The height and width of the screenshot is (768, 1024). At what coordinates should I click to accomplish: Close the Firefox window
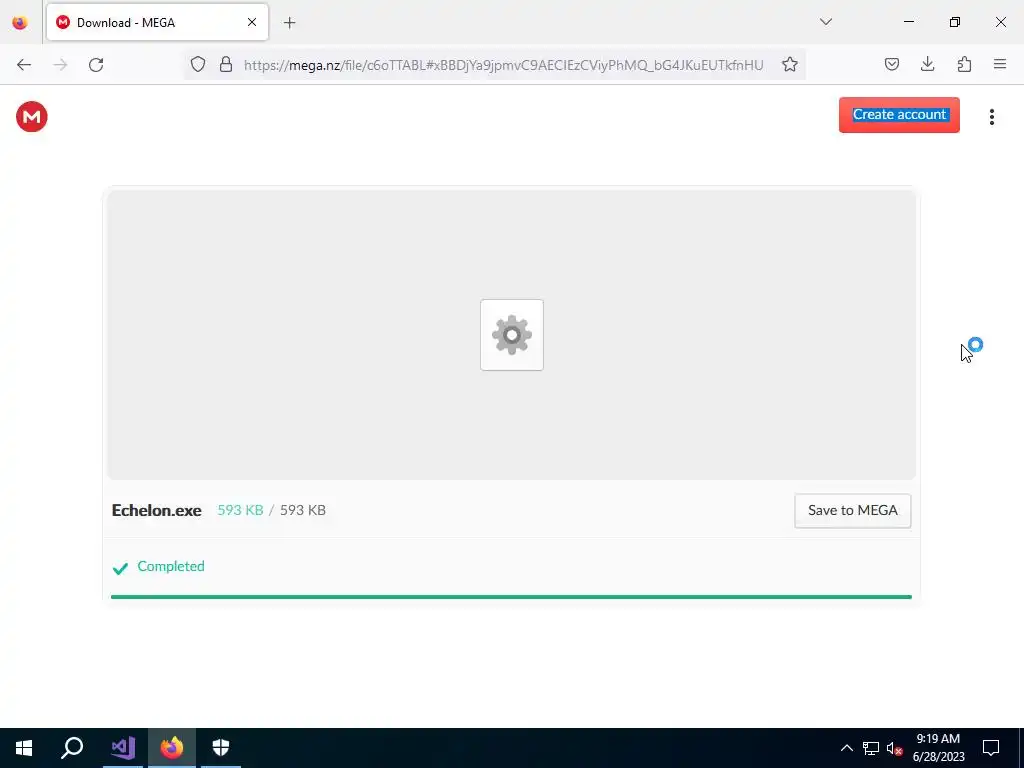[1000, 22]
